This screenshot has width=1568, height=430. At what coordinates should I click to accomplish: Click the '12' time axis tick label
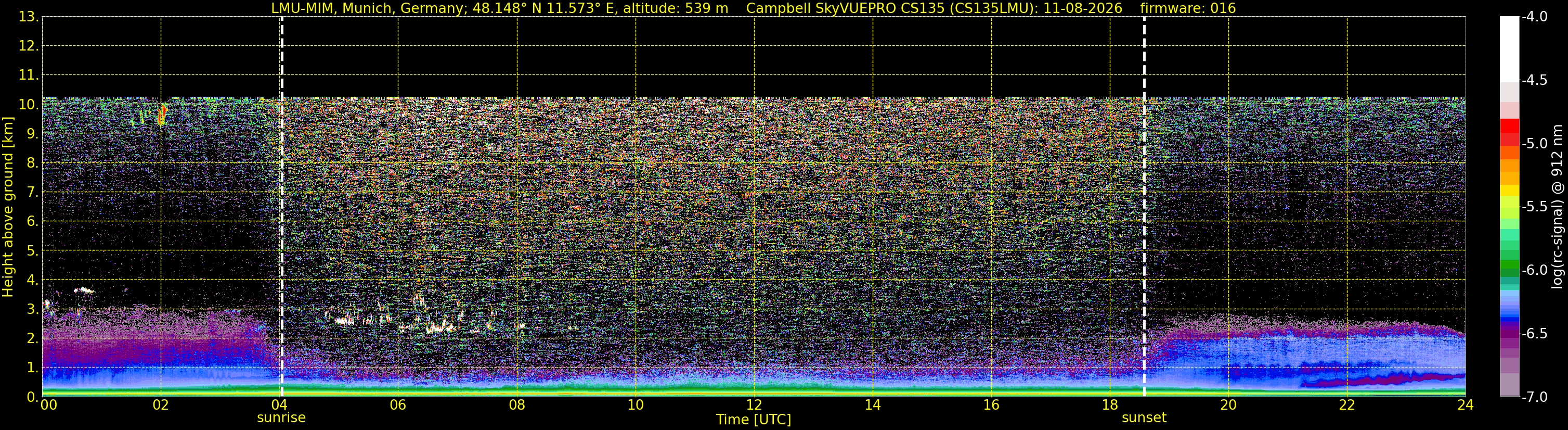tap(754, 405)
